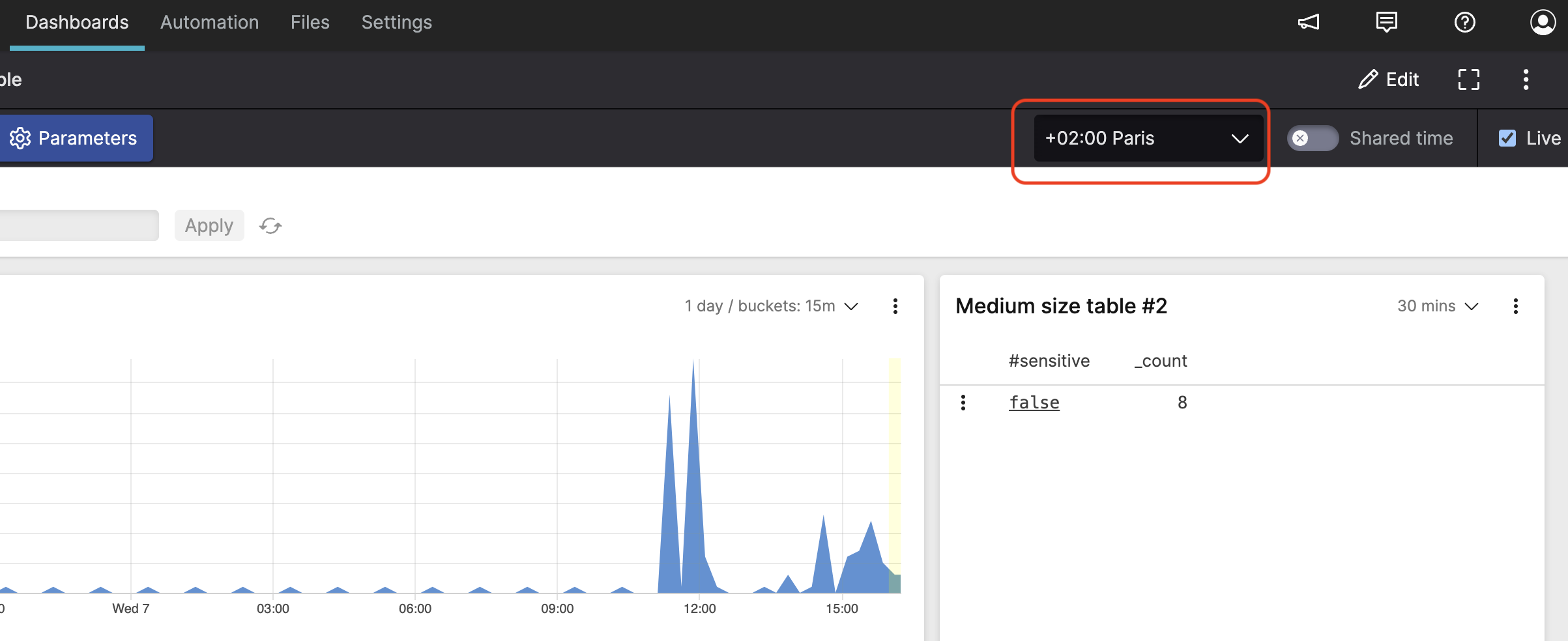1568x641 pixels.
Task: Toggle the Shared time switch
Action: coord(1313,138)
